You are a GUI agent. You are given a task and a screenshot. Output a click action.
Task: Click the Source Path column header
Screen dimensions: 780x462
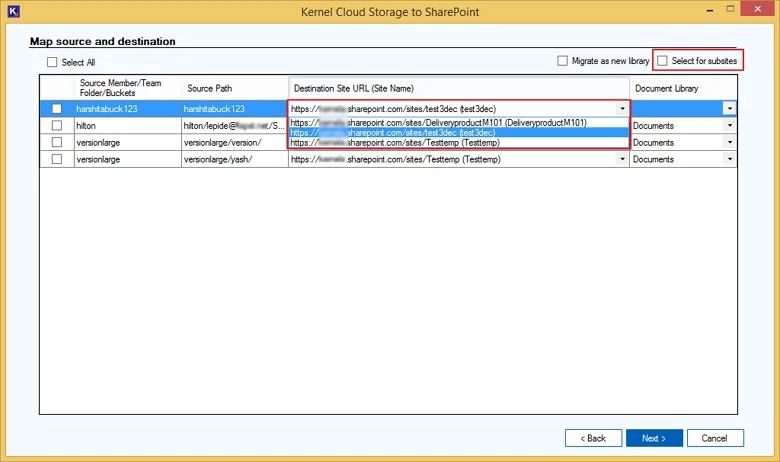pos(235,88)
